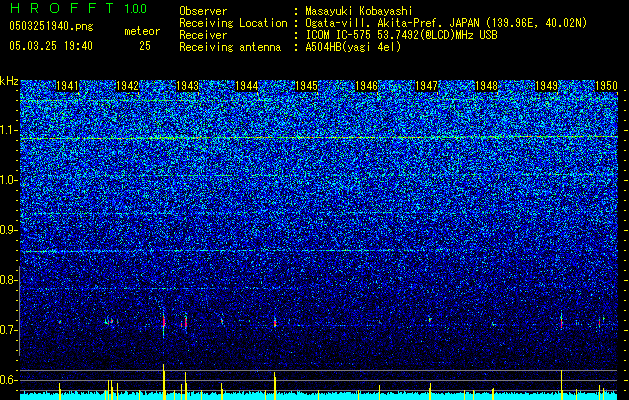The height and width of the screenshot is (400, 629).
Task: Click the 0.9 frequency axis label
Action: pos(7,230)
